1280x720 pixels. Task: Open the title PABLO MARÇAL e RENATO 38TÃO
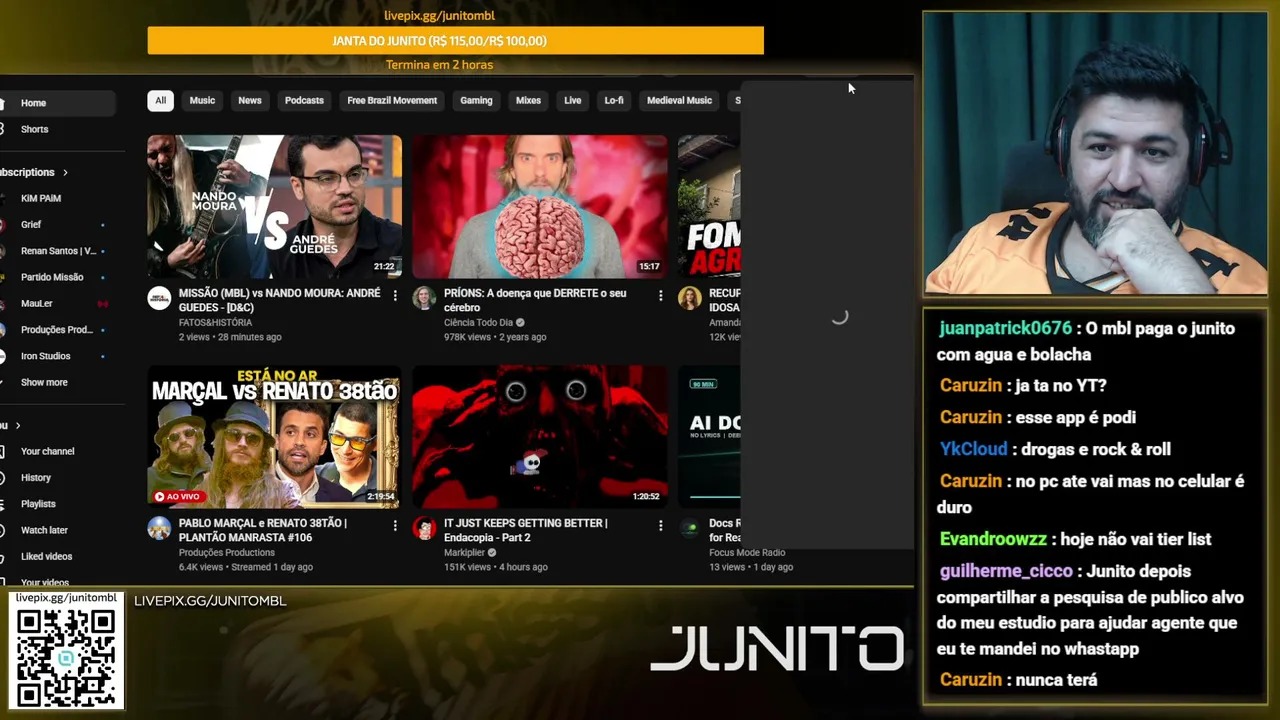263,530
